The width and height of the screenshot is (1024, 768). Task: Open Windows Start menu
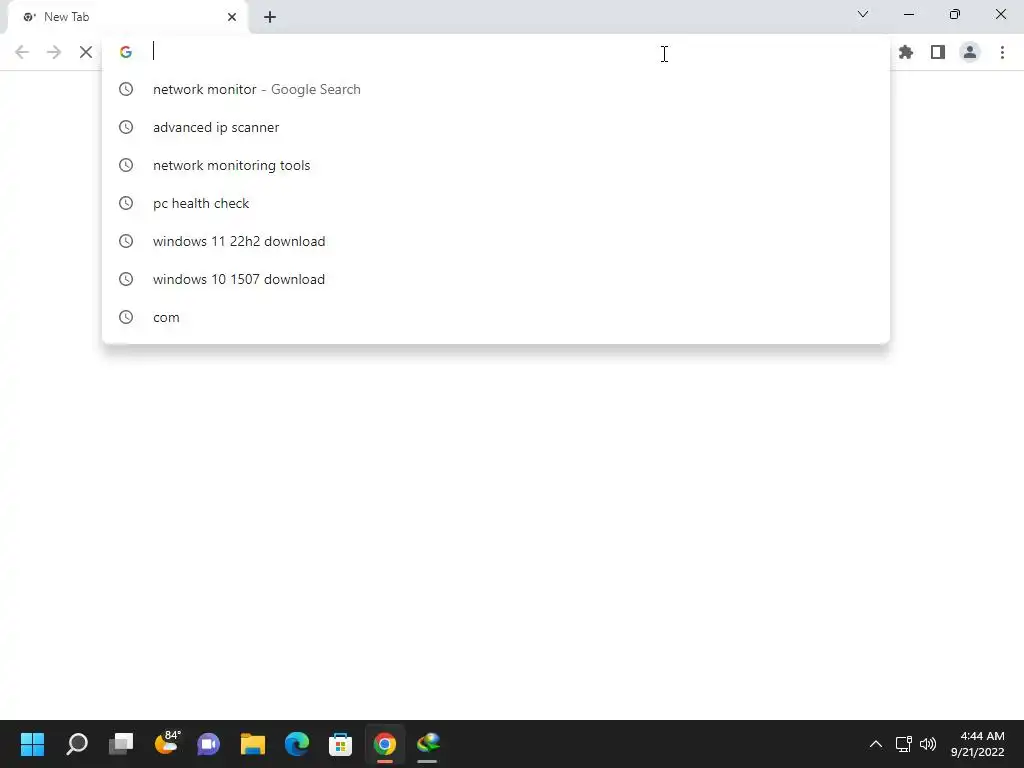[x=33, y=744]
